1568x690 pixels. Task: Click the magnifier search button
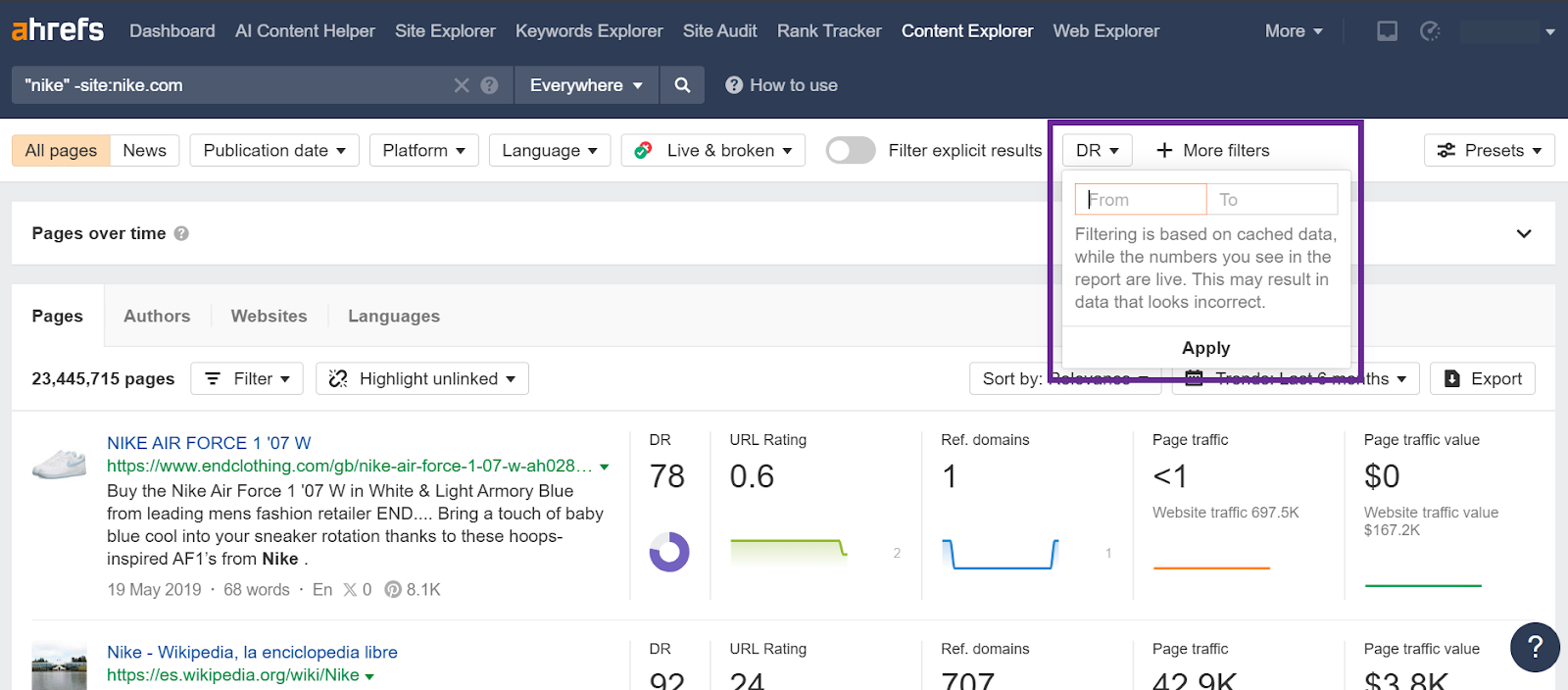pos(683,85)
